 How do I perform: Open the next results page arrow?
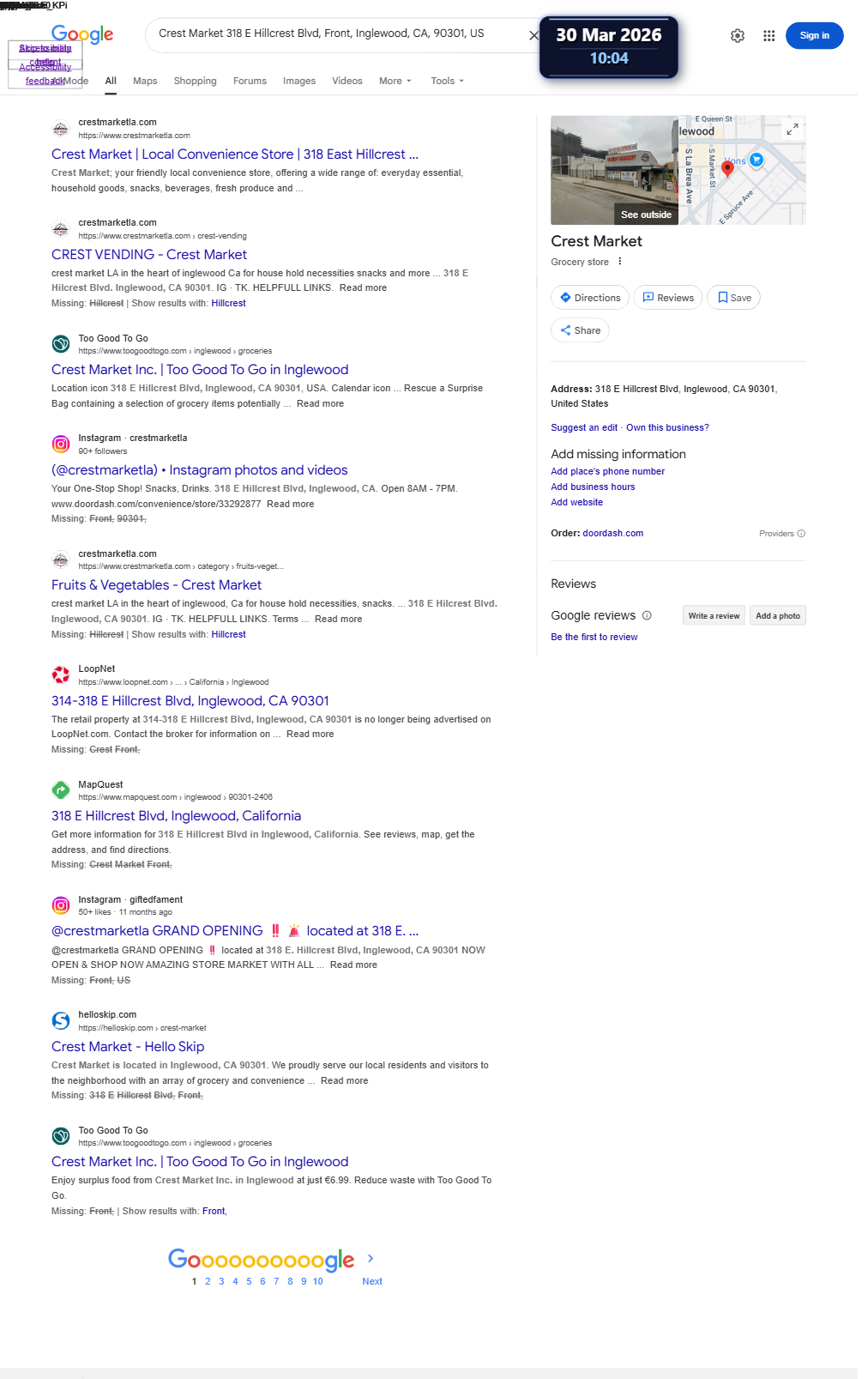pyautogui.click(x=371, y=1258)
